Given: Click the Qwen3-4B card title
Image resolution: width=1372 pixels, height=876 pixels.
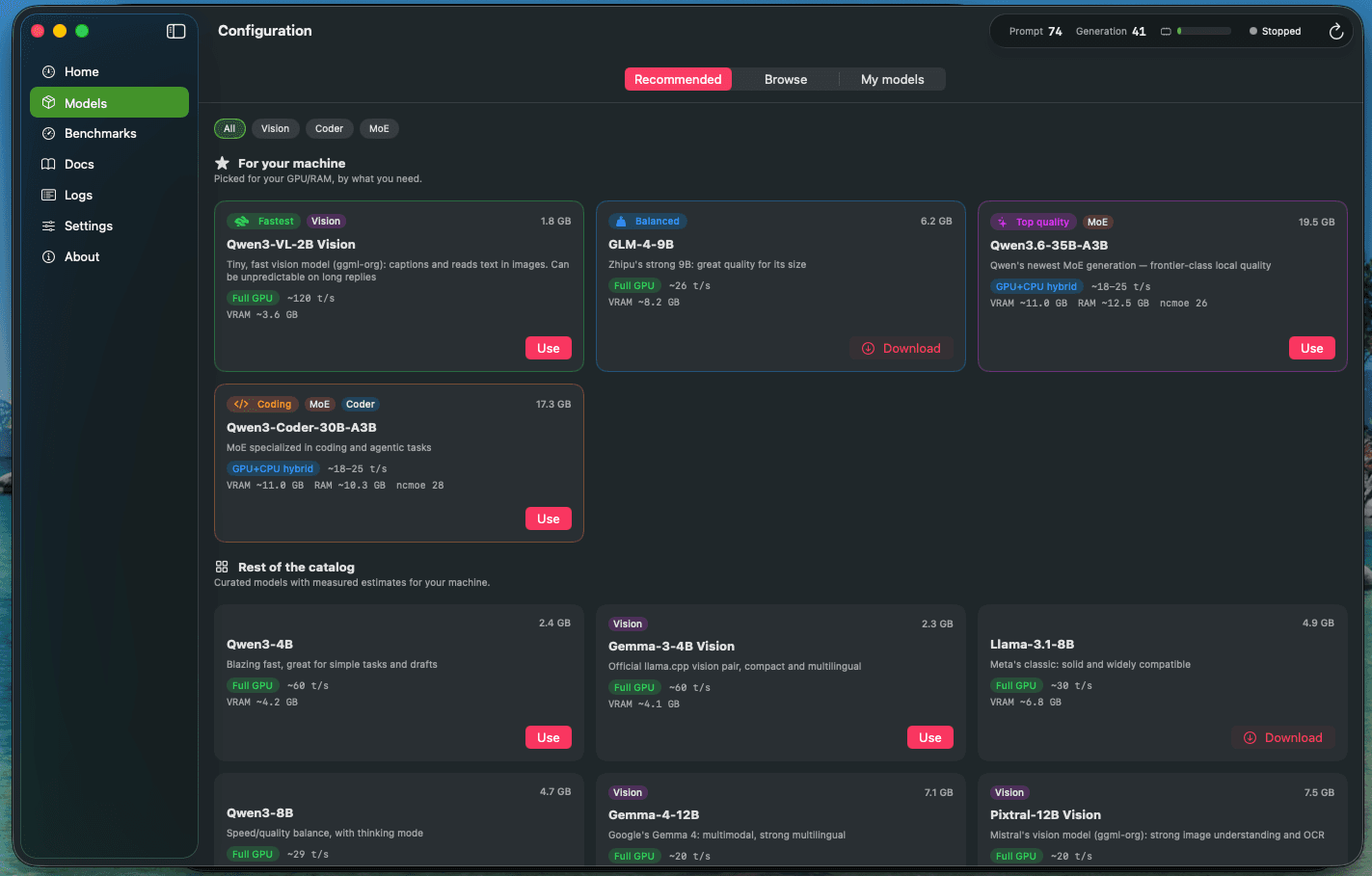Looking at the screenshot, I should coord(260,644).
